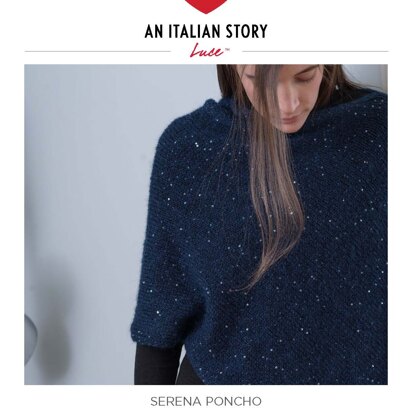Click the divider line right of Luce
The width and height of the screenshot is (412, 412).
(315, 52)
